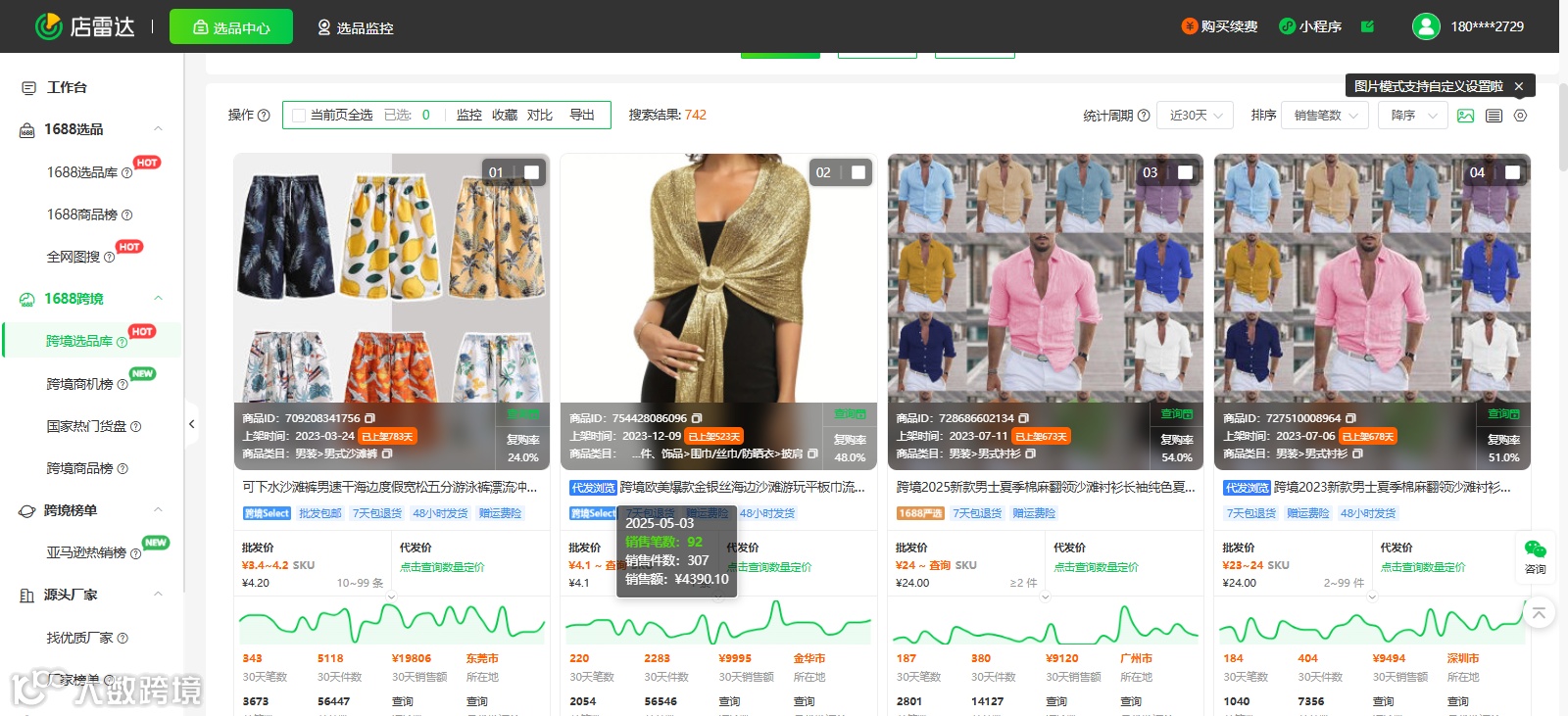Go to 亚马逊热销榜 in sidebar
The image size is (1568, 716).
(86, 552)
